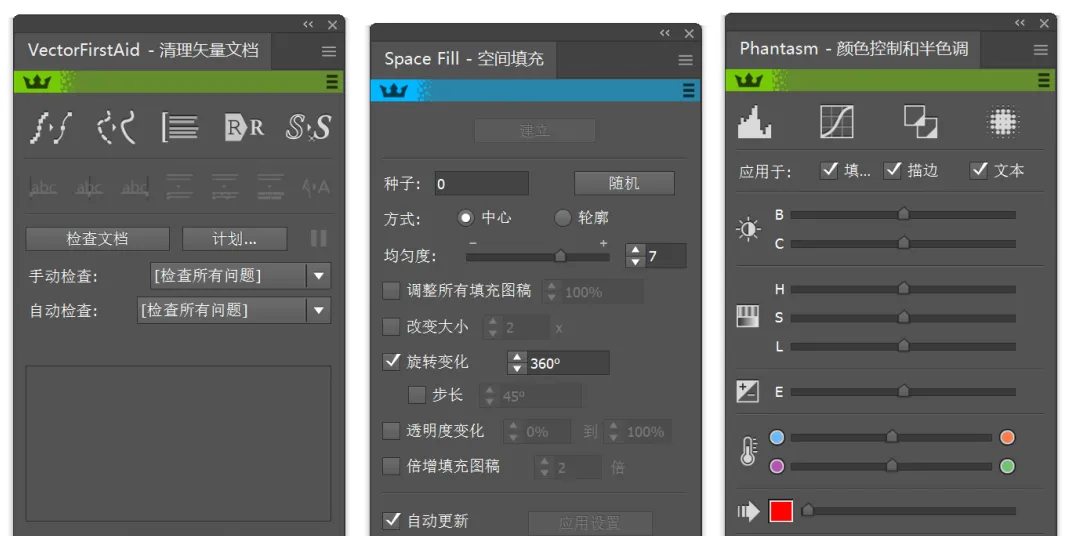The image size is (1080, 536).
Task: Click Phantasm B brightness slider
Action: (x=903, y=214)
